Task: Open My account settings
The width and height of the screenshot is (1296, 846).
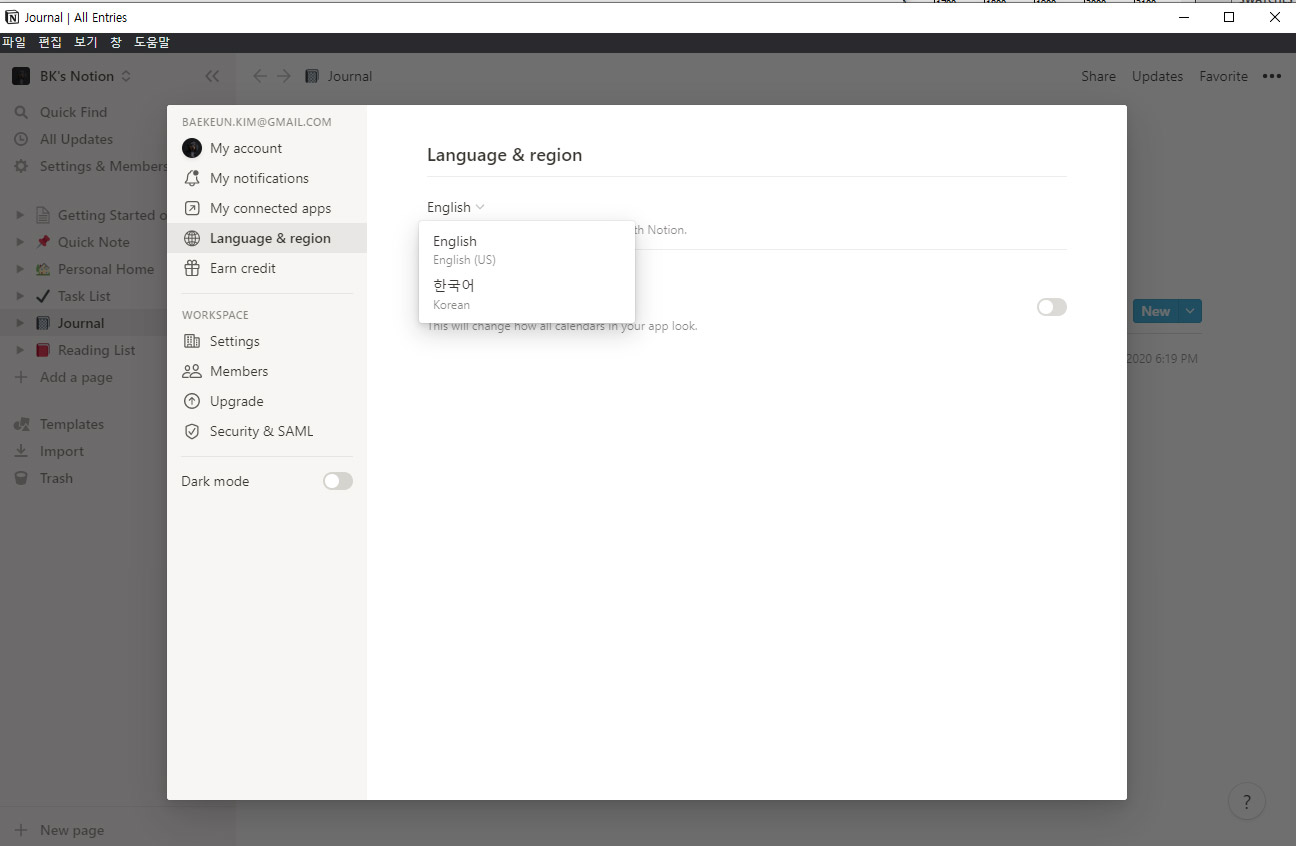Action: [267, 148]
